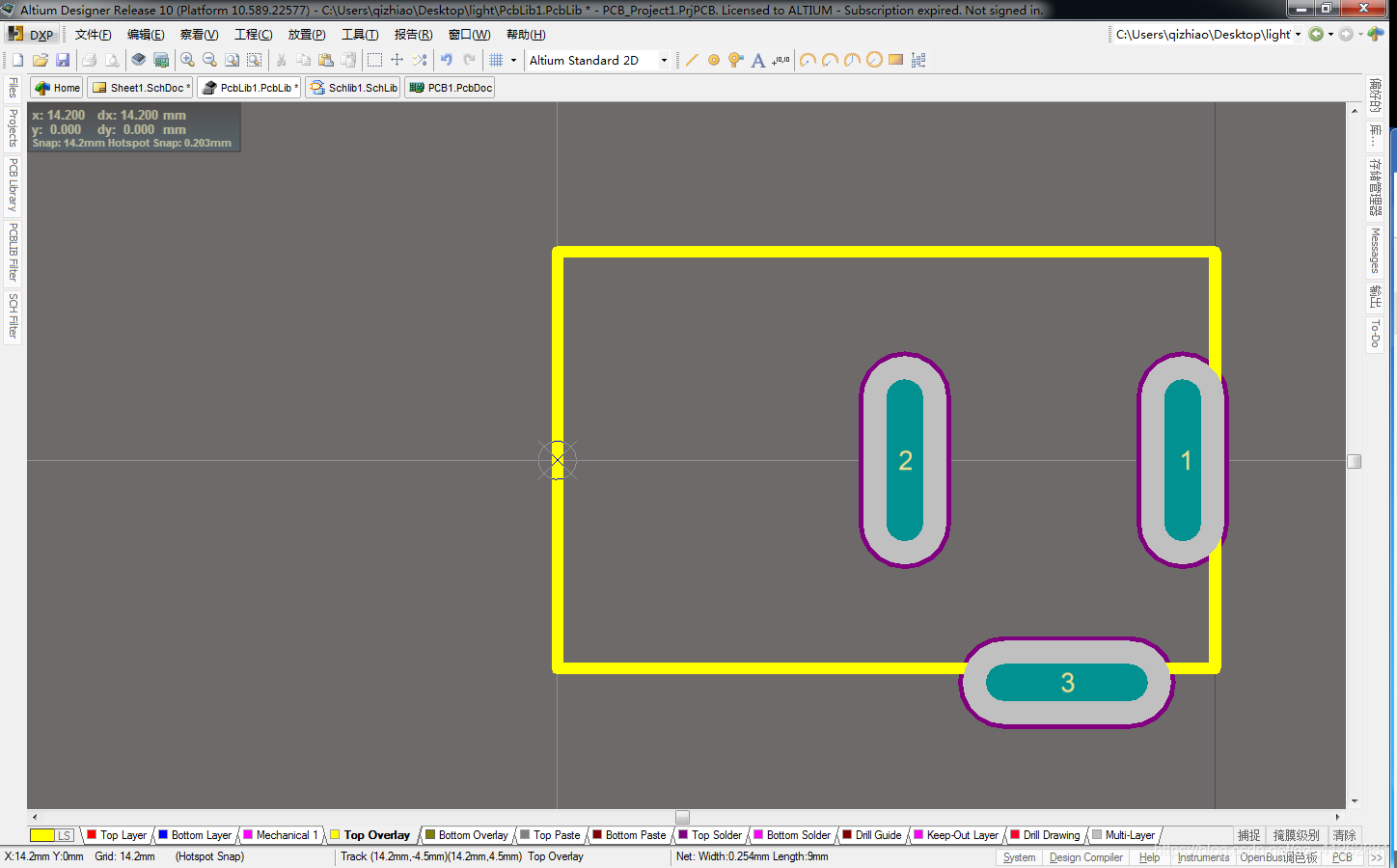Select the Top Paste layer tab

coord(551,835)
